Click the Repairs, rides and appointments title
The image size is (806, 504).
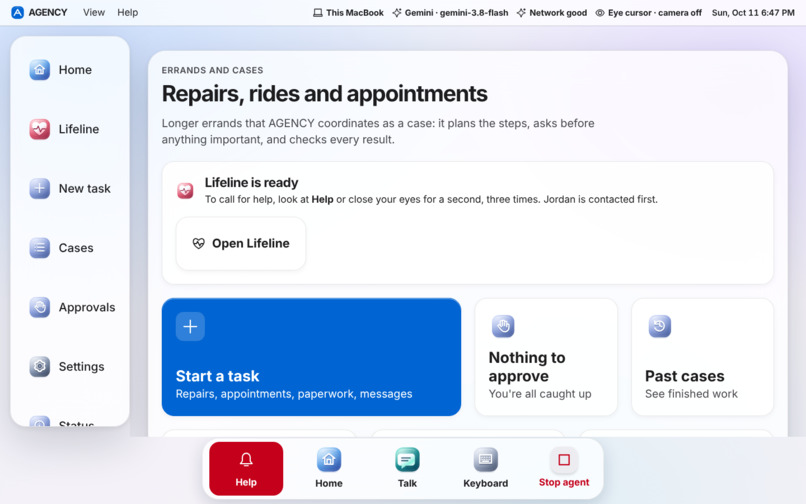324,94
